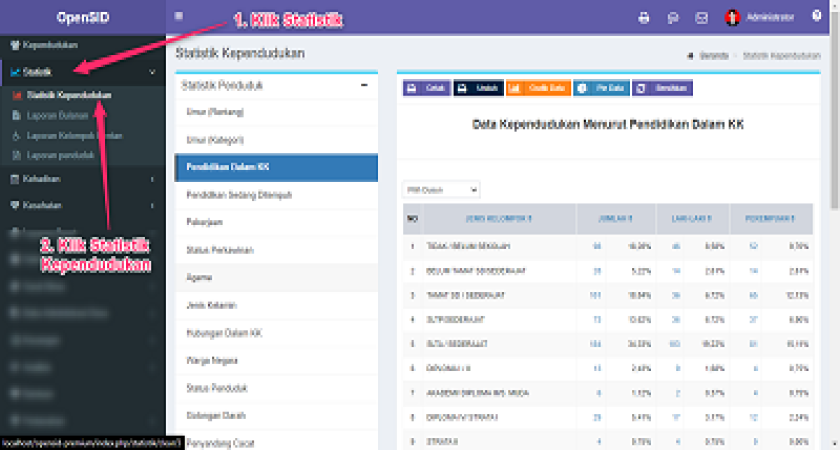
Task: Toggle the sidebar hamburger menu
Action: [178, 16]
